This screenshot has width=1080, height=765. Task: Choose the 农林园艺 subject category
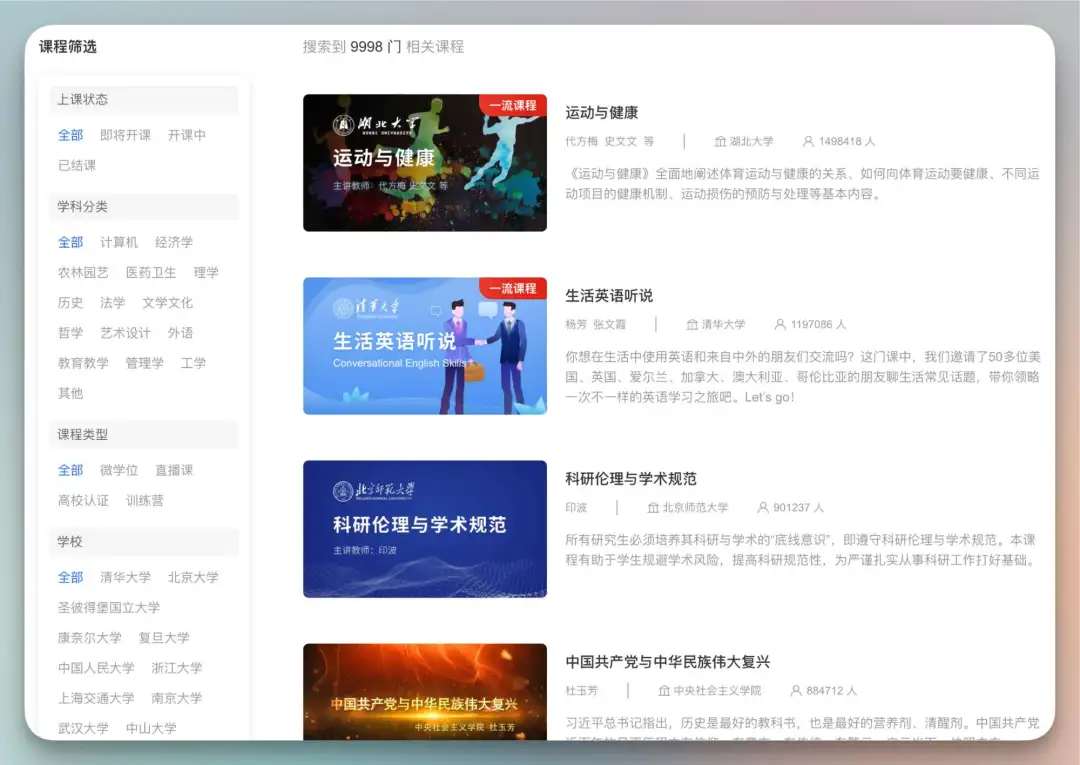[83, 273]
